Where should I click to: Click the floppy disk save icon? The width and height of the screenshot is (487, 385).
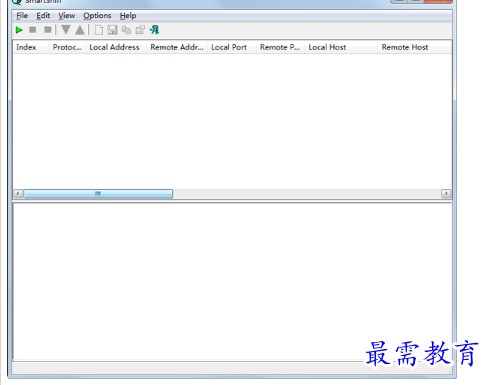[x=112, y=30]
